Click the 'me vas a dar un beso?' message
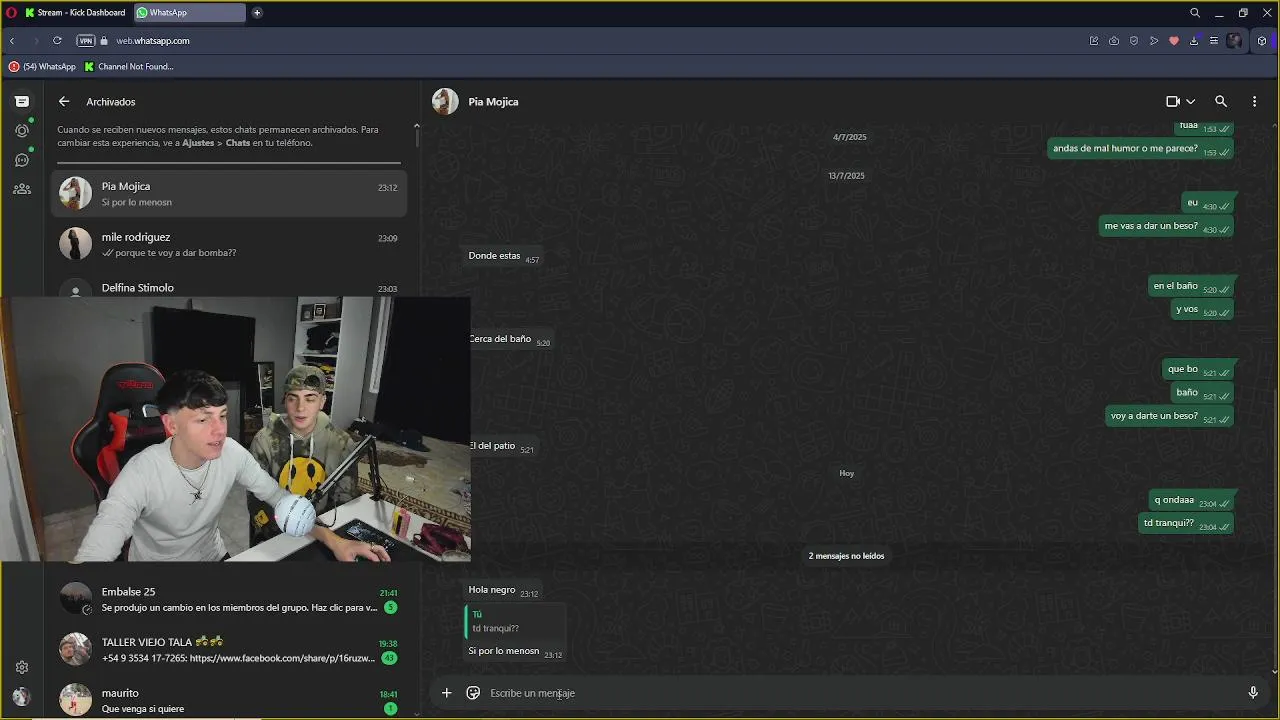1280x720 pixels. click(1164, 226)
